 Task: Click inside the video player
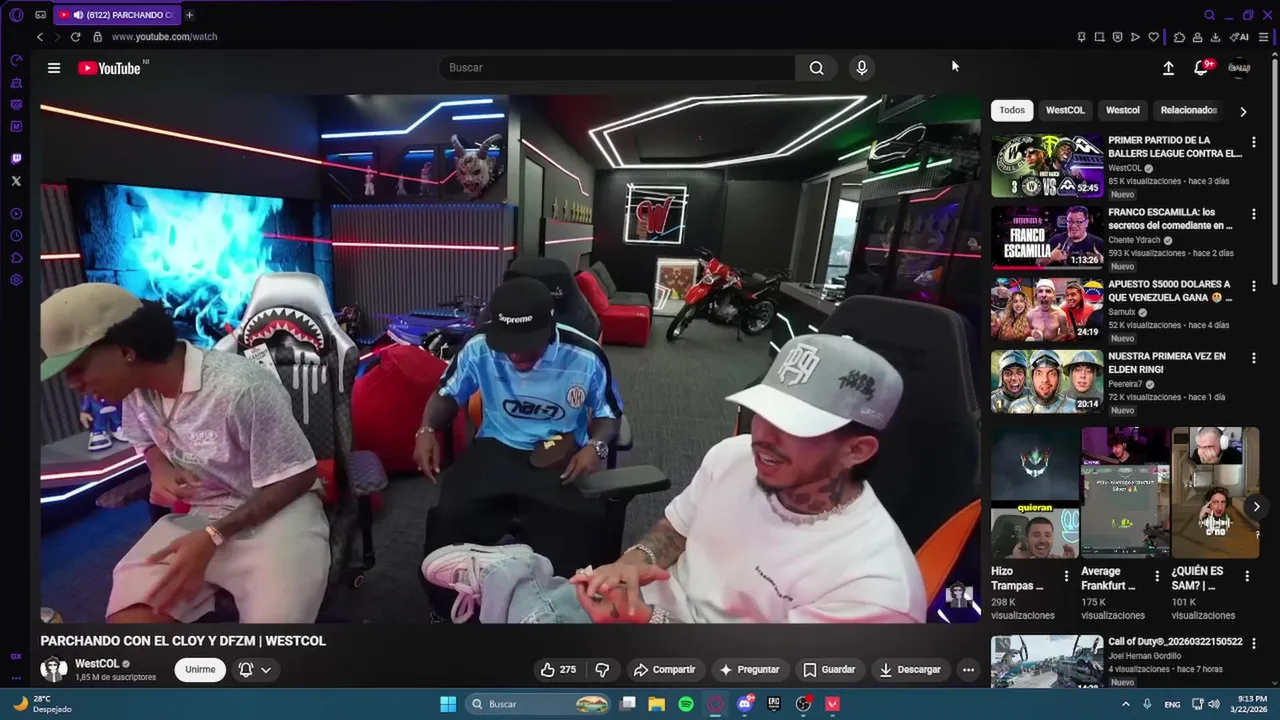(x=510, y=359)
